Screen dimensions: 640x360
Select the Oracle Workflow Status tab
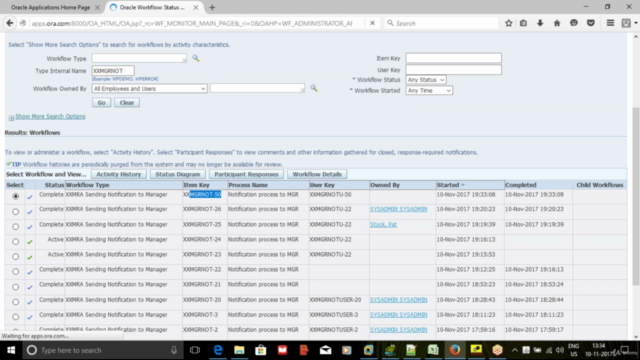[x=153, y=7]
